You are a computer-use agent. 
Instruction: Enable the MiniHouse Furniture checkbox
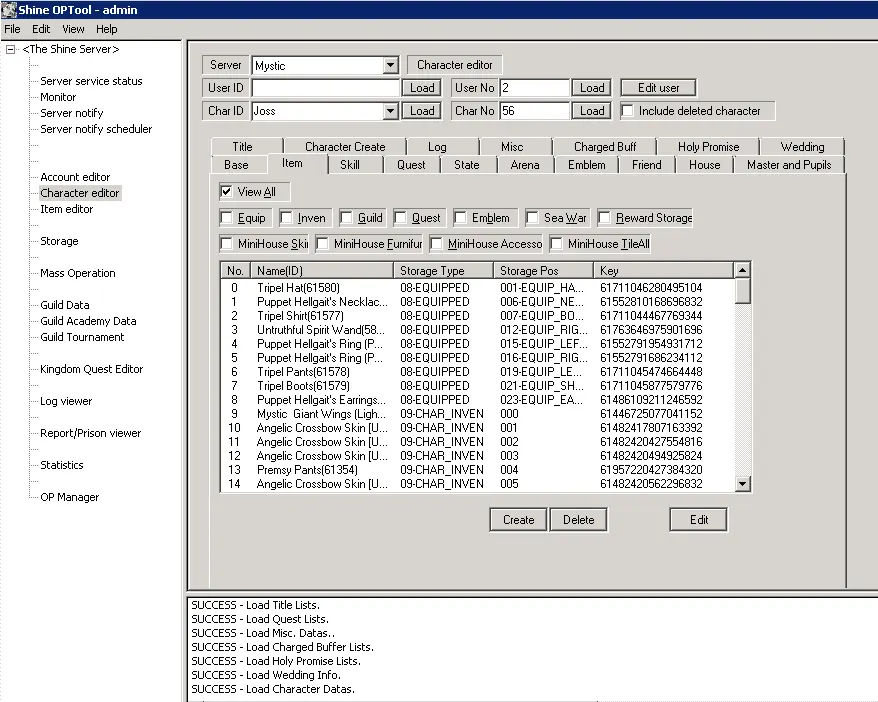tap(323, 244)
